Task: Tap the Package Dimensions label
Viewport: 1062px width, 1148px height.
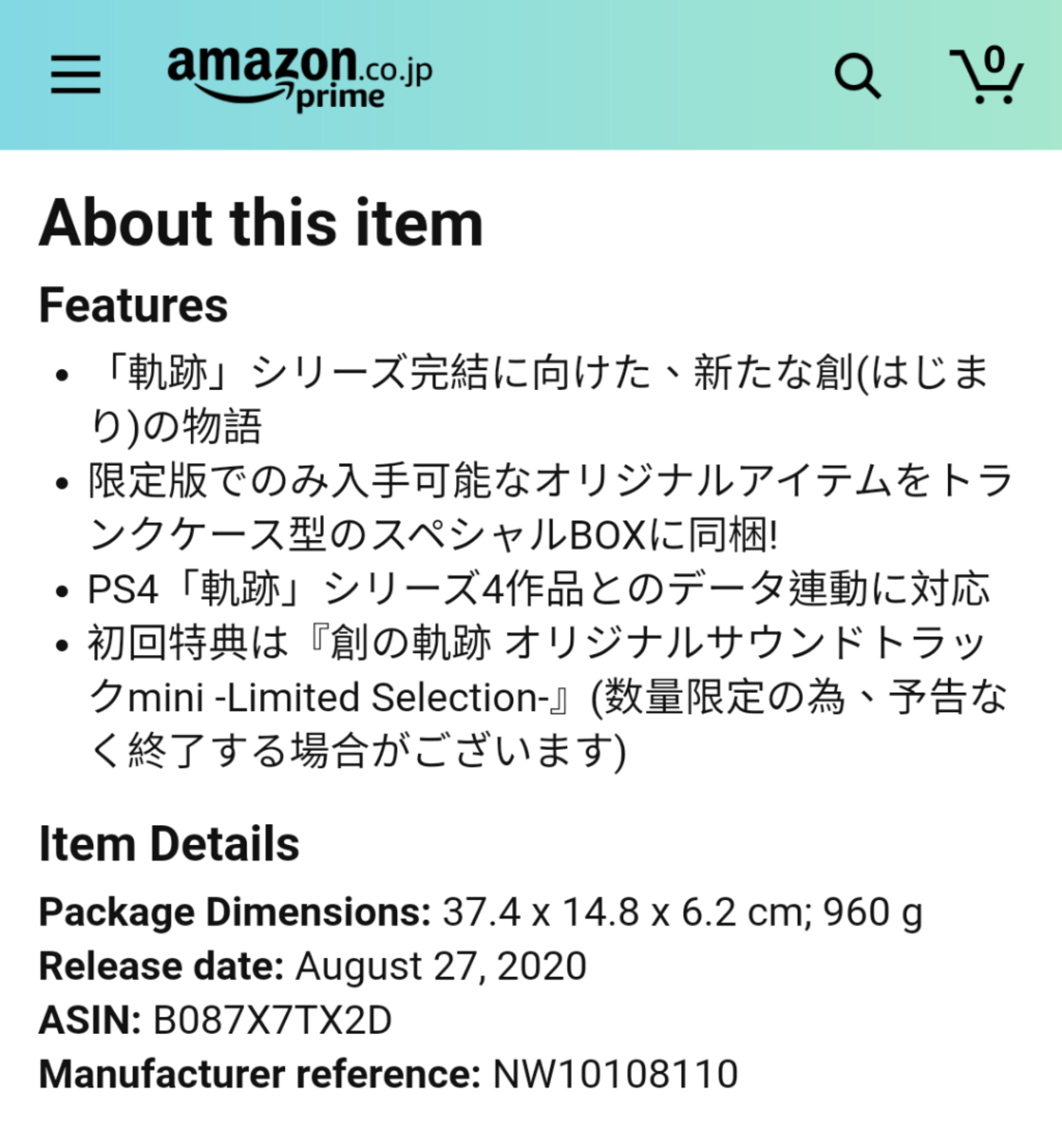Action: pyautogui.click(x=234, y=913)
